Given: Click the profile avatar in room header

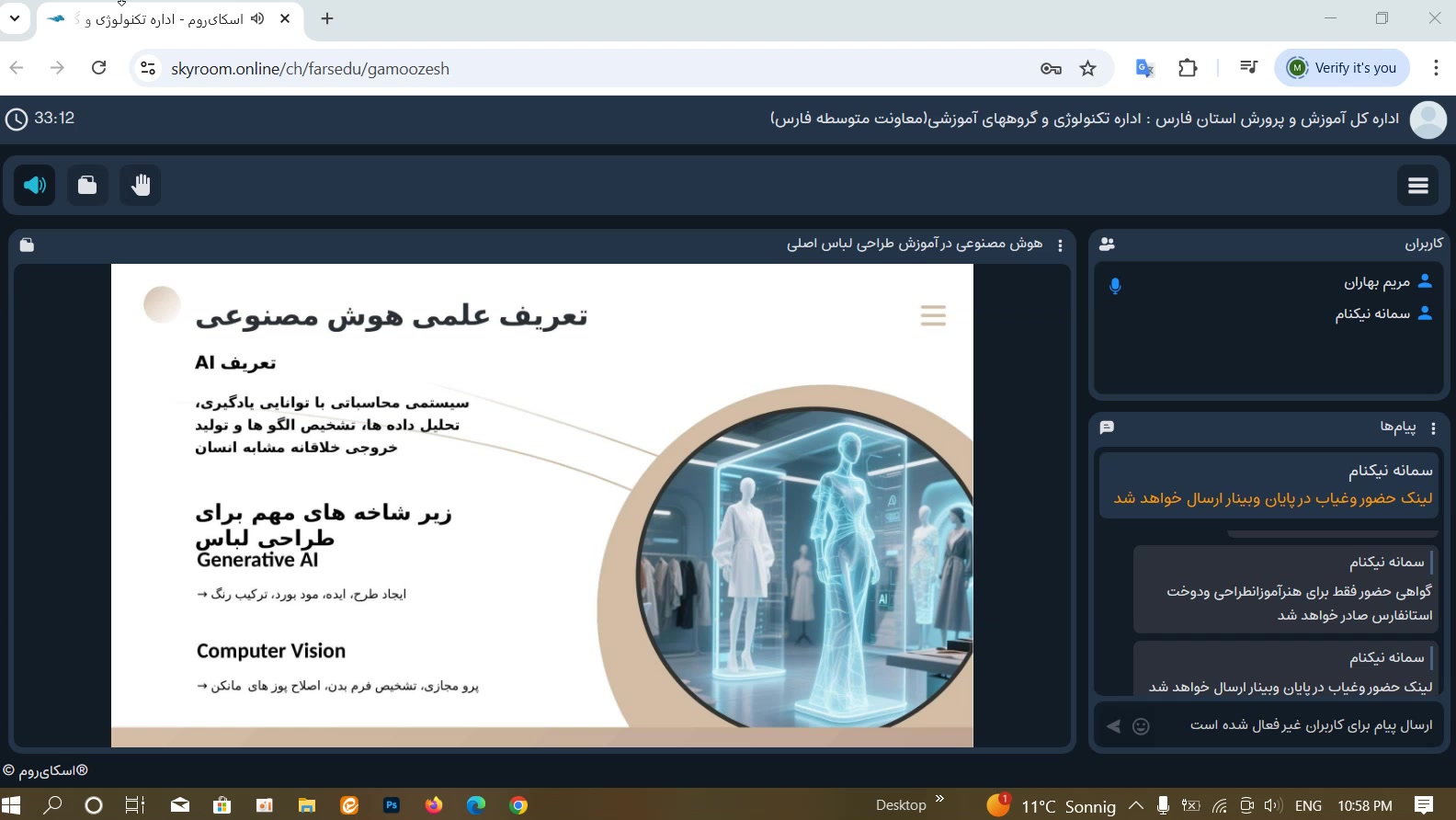Looking at the screenshot, I should click(1428, 120).
